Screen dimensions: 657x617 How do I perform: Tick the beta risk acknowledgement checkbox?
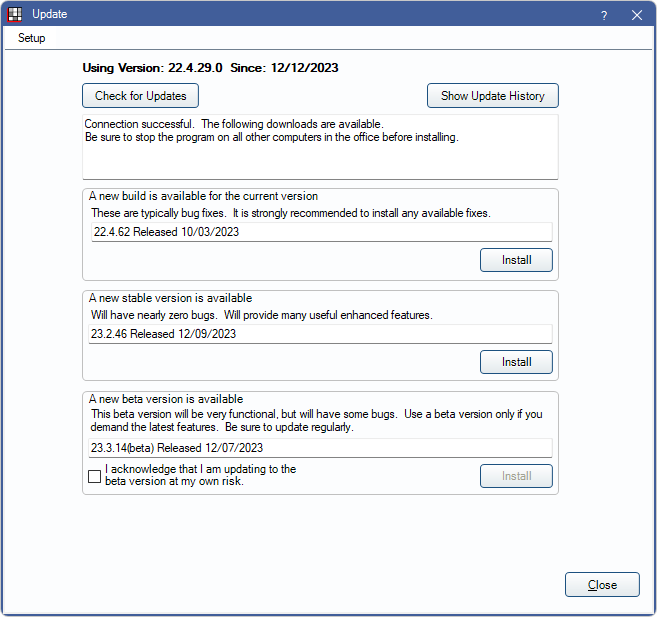coord(95,476)
